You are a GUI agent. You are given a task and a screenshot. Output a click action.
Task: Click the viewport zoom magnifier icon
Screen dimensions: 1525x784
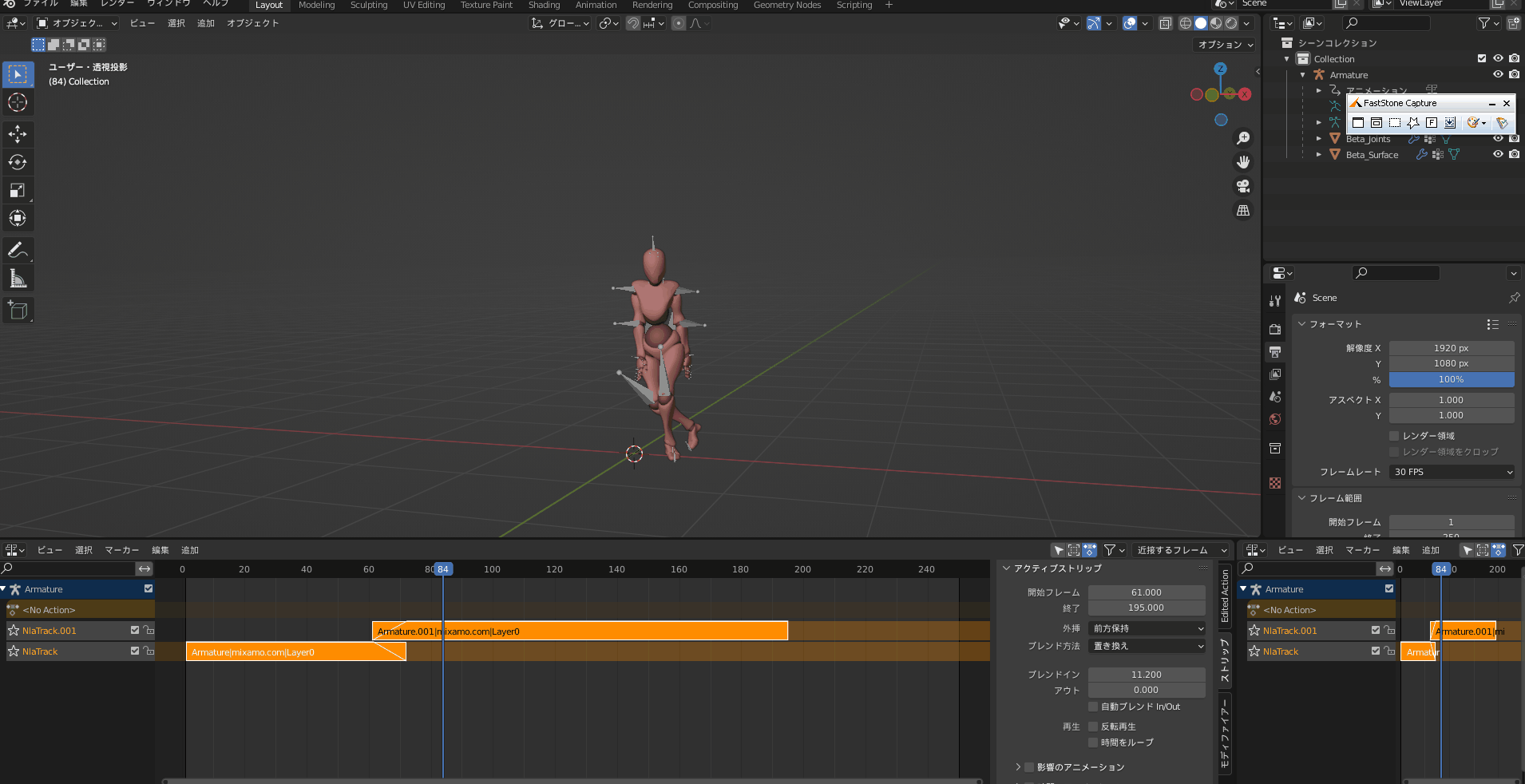click(x=1243, y=138)
